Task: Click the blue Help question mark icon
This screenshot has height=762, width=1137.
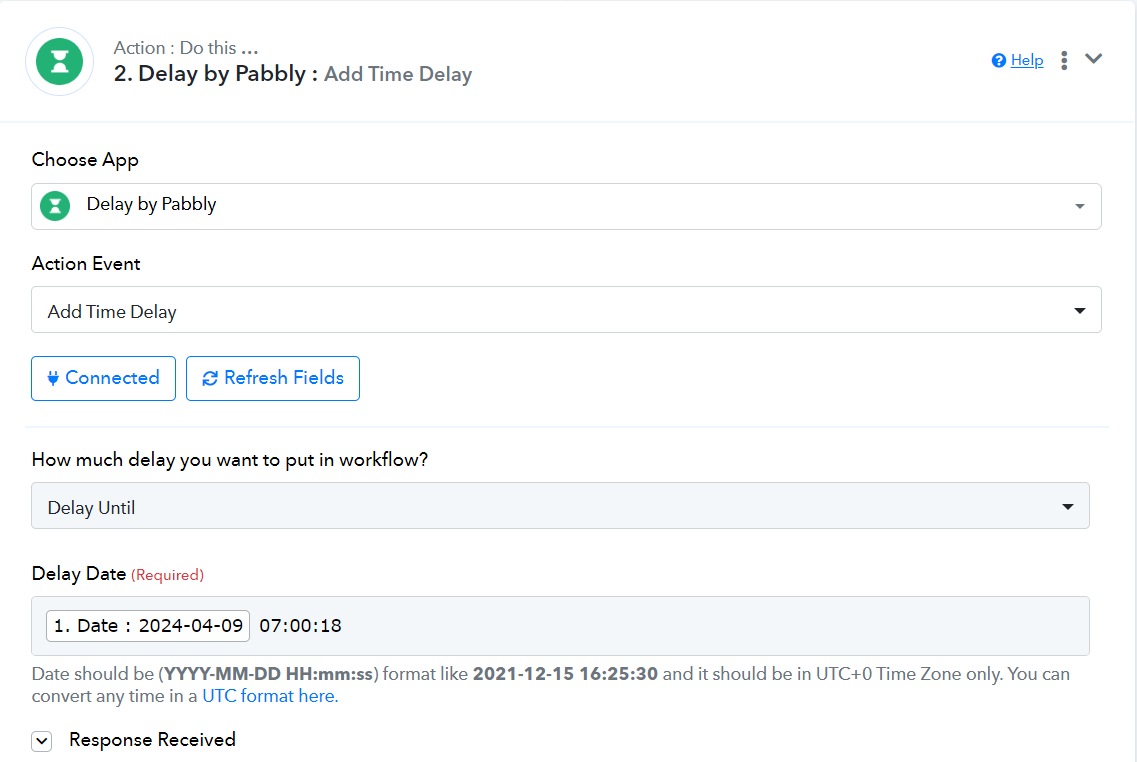Action: [x=999, y=60]
